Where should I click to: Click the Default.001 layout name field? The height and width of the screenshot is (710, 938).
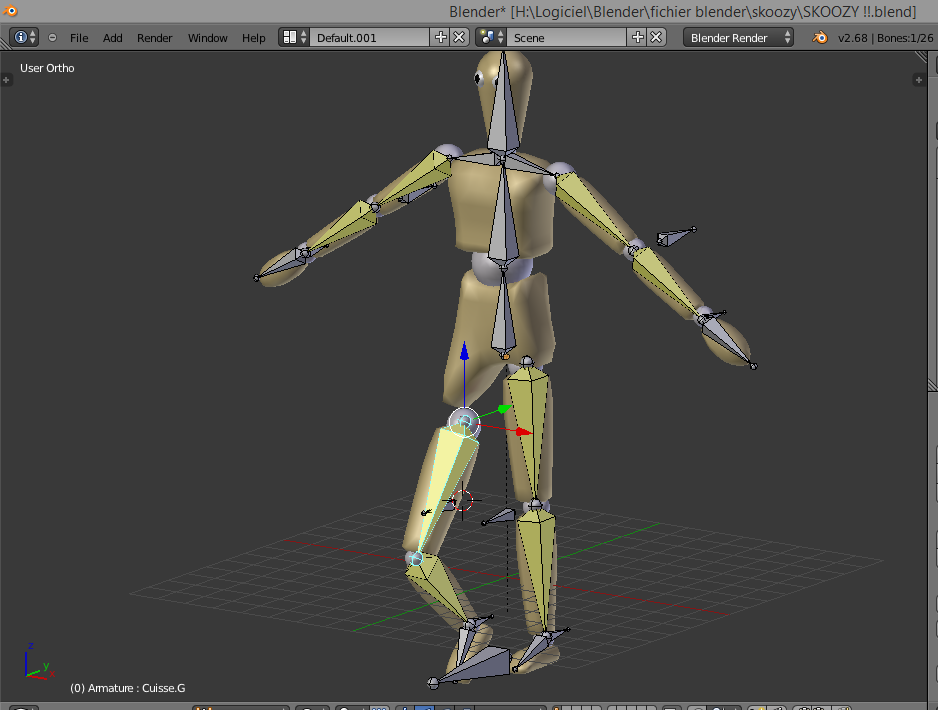(370, 36)
